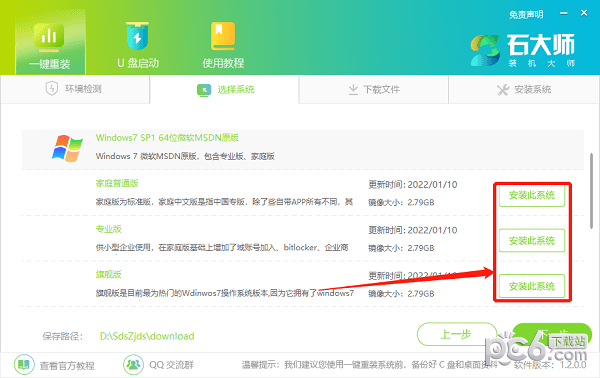Viewport: 600px width, 378px height.
Task: Open 查看官方教程 book icon at bottom
Action: (24, 365)
